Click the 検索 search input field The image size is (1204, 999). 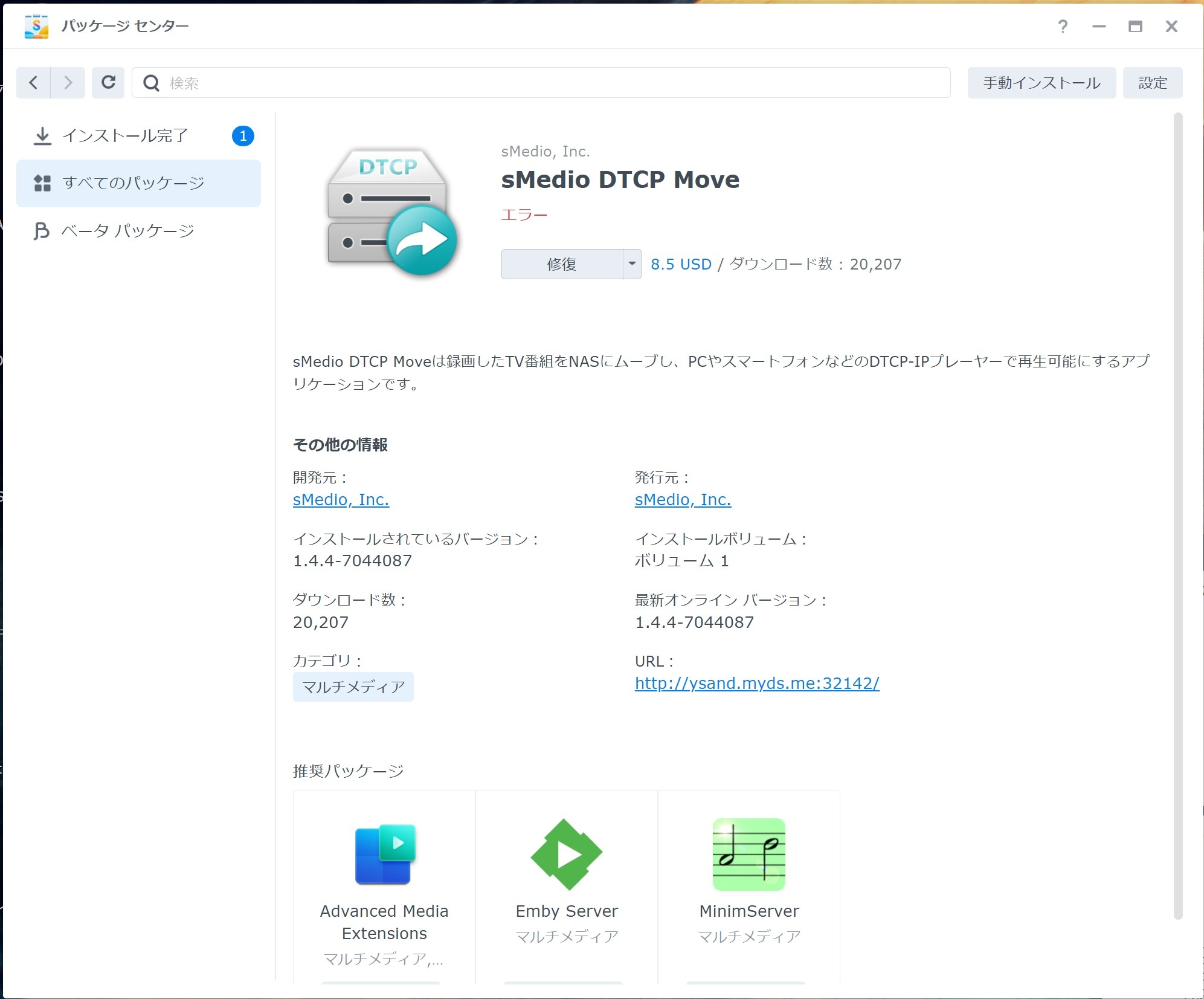(x=544, y=83)
